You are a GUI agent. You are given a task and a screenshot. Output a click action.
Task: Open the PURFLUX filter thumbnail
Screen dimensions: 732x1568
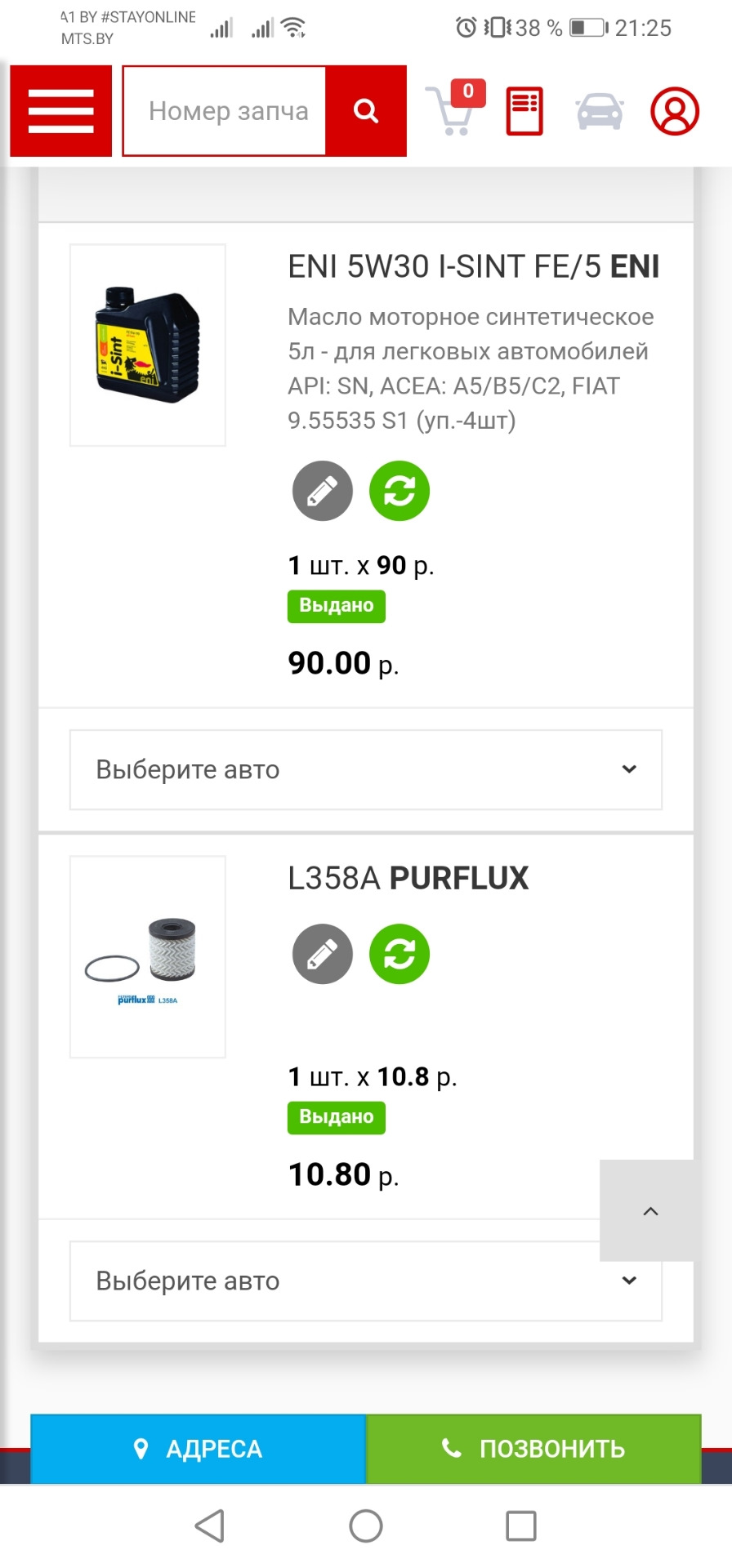pyautogui.click(x=148, y=956)
